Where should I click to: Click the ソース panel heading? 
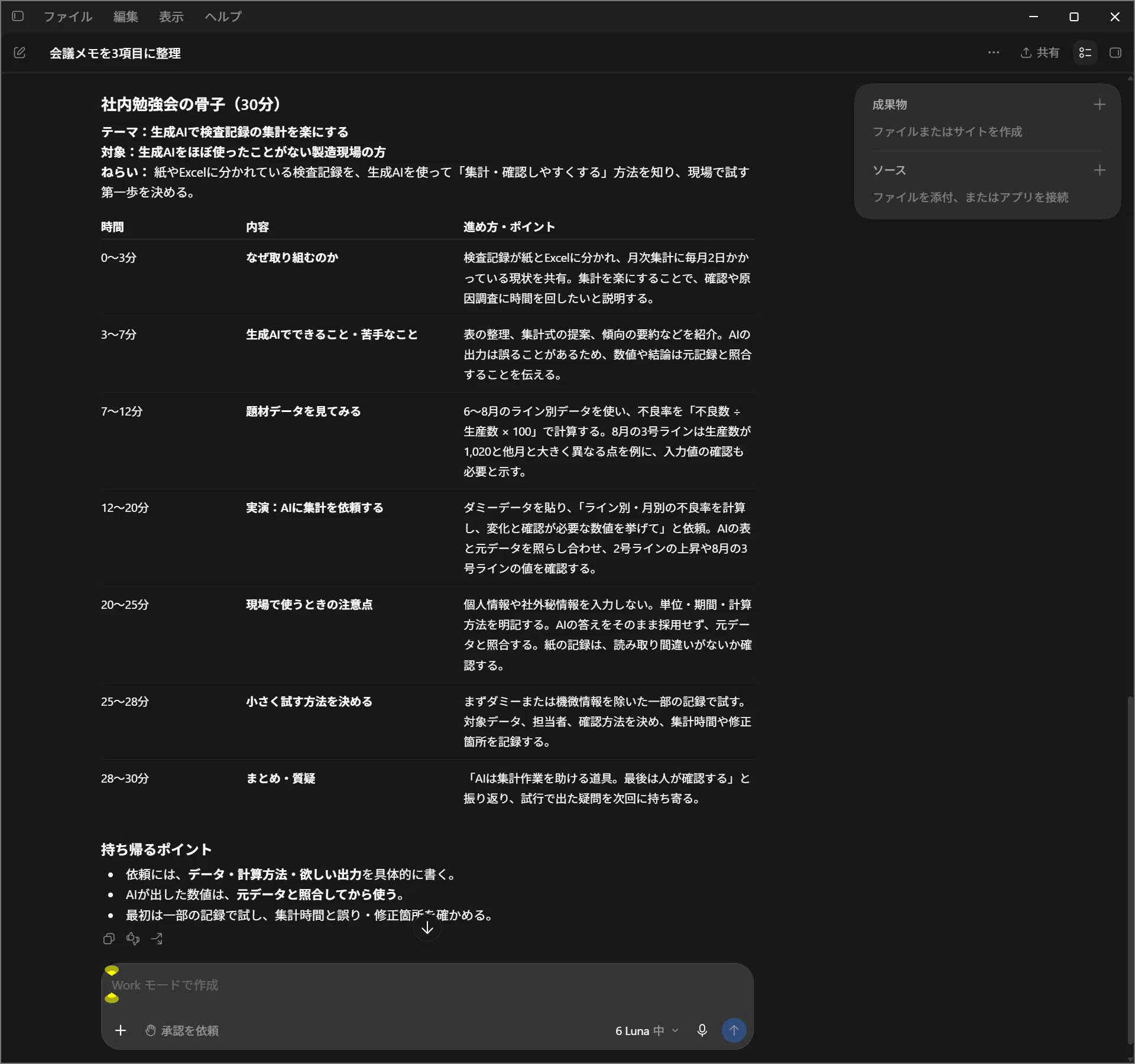pyautogui.click(x=889, y=170)
